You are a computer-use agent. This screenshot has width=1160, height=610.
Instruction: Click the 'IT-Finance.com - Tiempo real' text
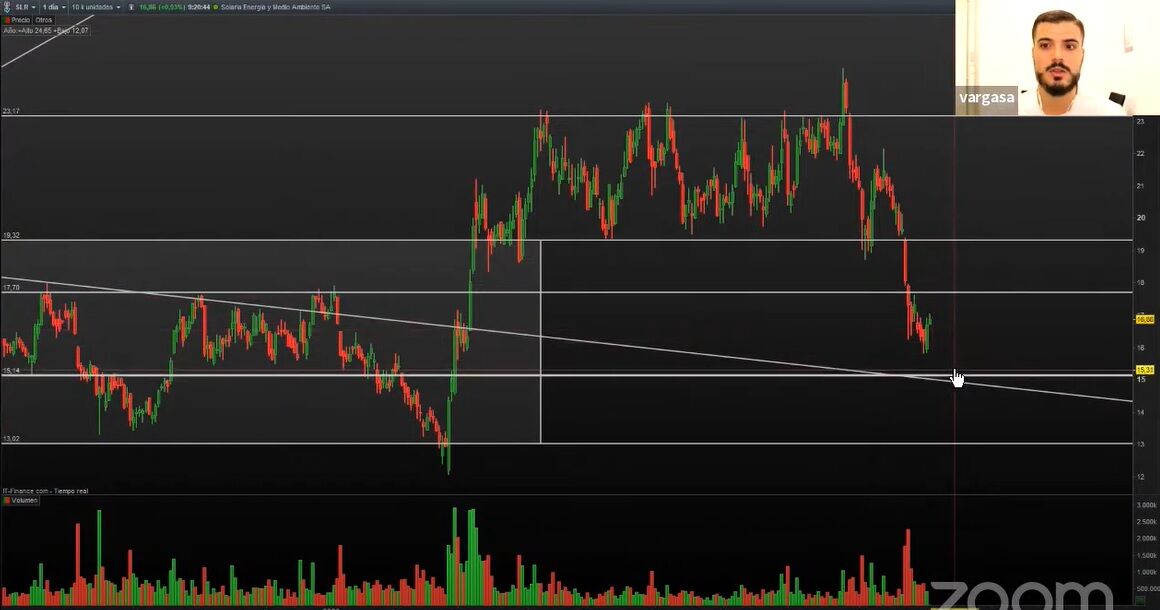[45, 491]
